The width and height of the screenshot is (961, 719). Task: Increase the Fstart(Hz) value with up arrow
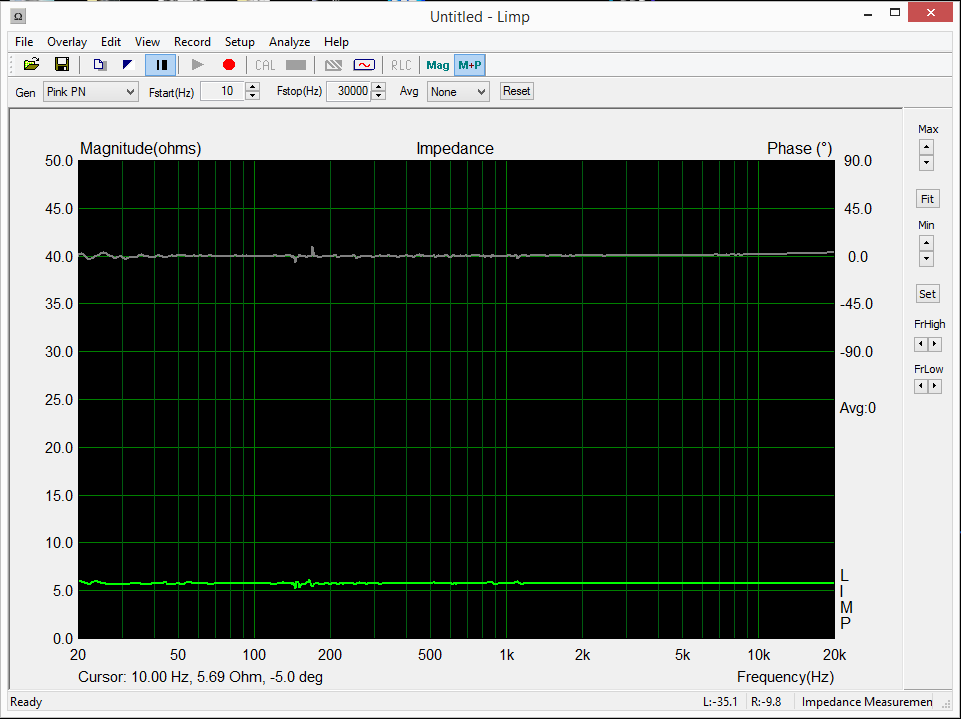click(x=253, y=87)
